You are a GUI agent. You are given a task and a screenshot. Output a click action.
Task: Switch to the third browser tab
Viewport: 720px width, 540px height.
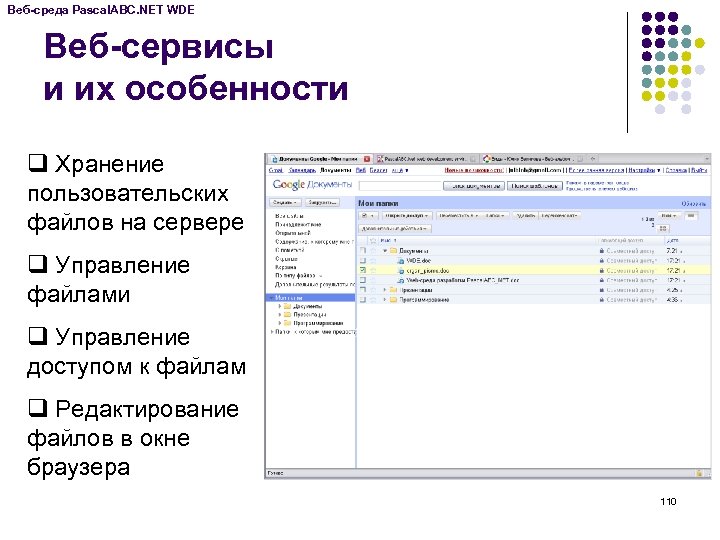pyautogui.click(x=532, y=159)
